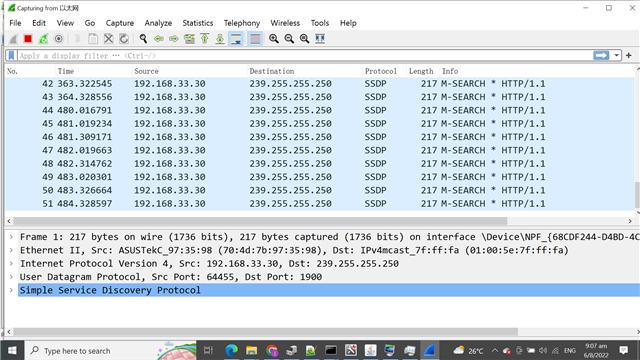
Task: Open the Go menu
Action: click(90, 23)
